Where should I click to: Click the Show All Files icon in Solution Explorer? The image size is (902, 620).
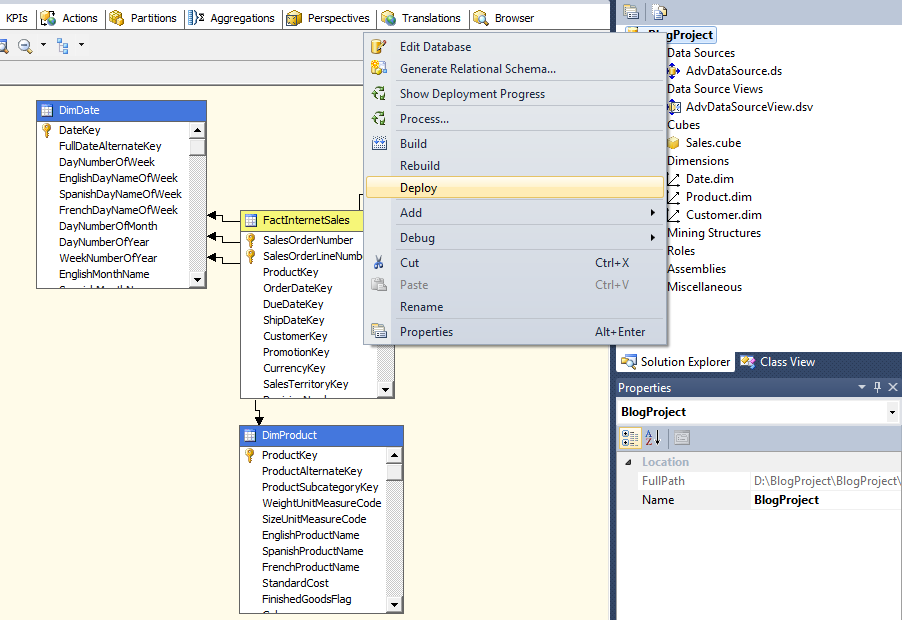659,12
